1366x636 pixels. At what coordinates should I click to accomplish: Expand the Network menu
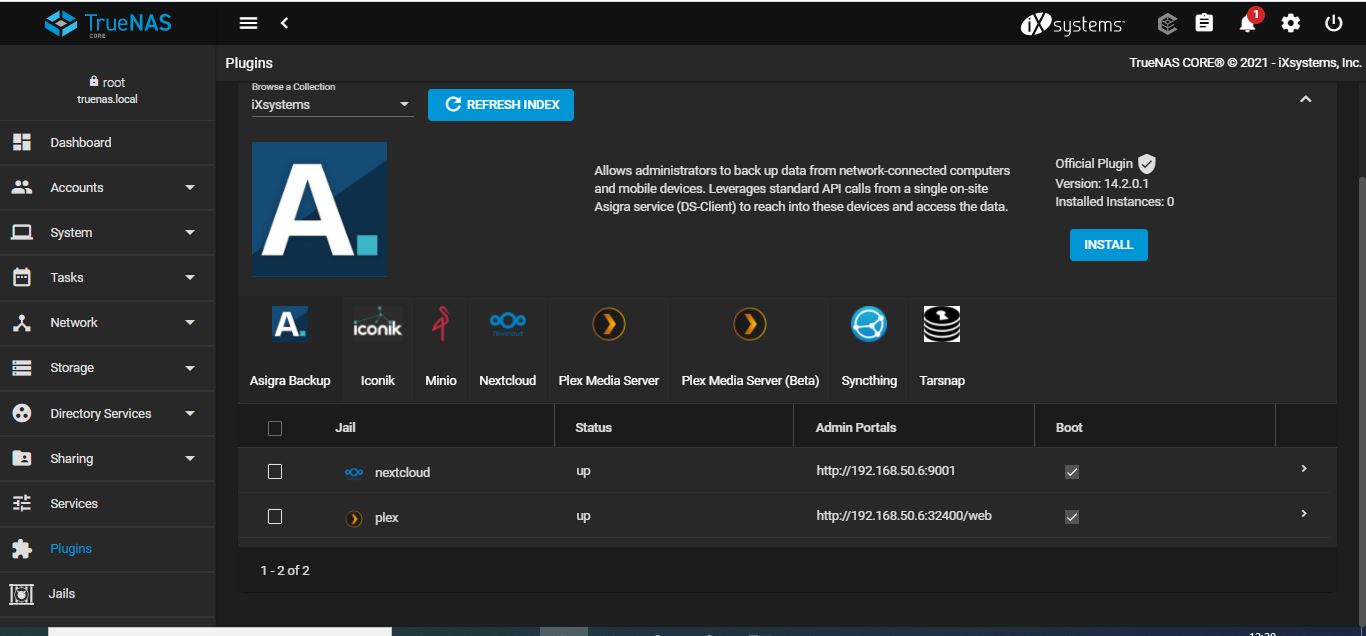point(107,322)
